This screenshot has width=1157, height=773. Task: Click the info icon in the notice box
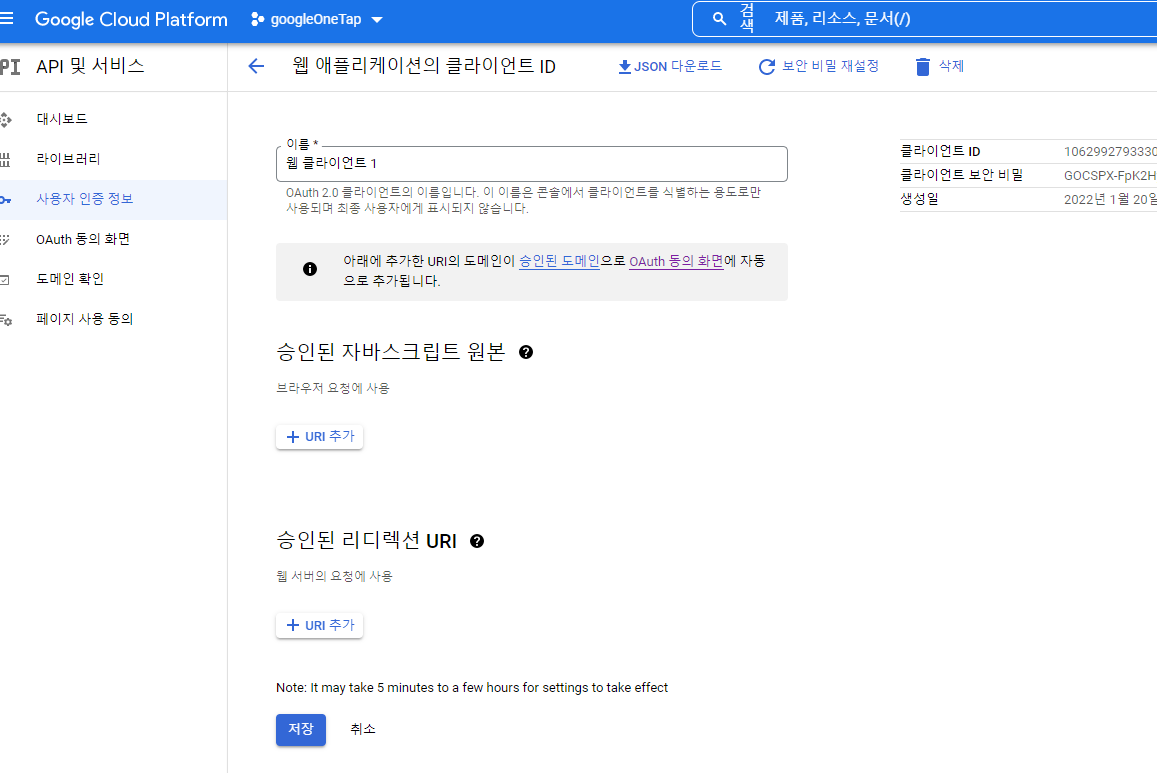[310, 269]
